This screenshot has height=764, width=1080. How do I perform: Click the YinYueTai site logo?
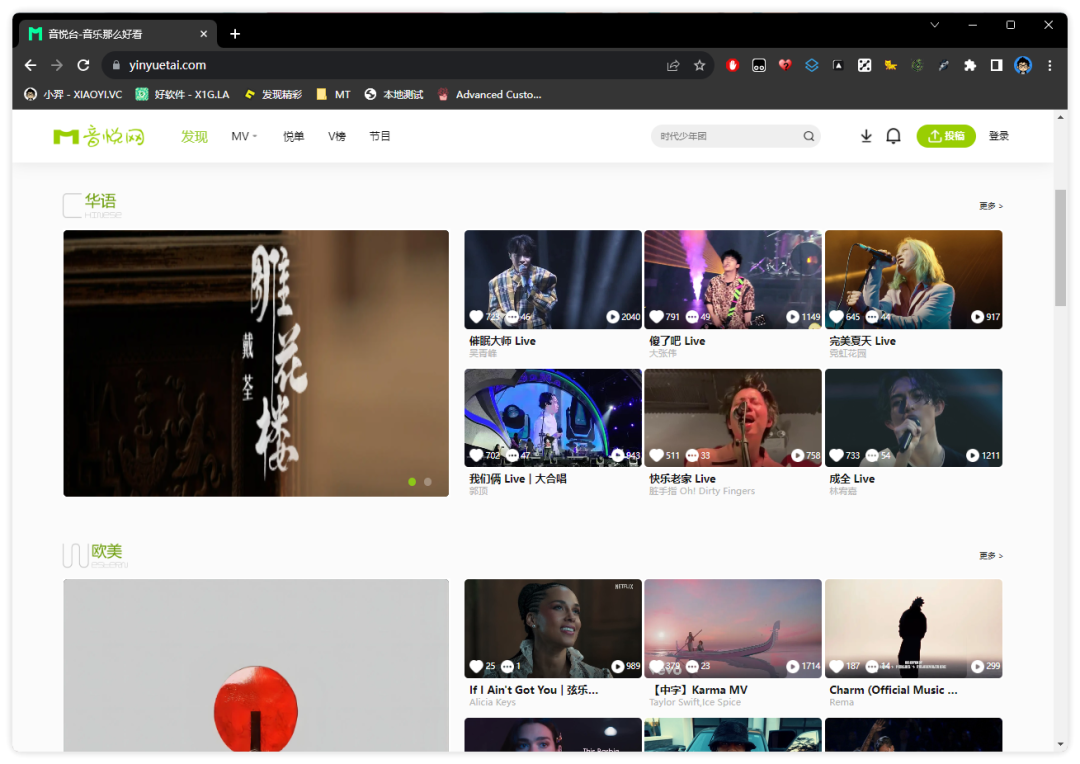tap(99, 136)
